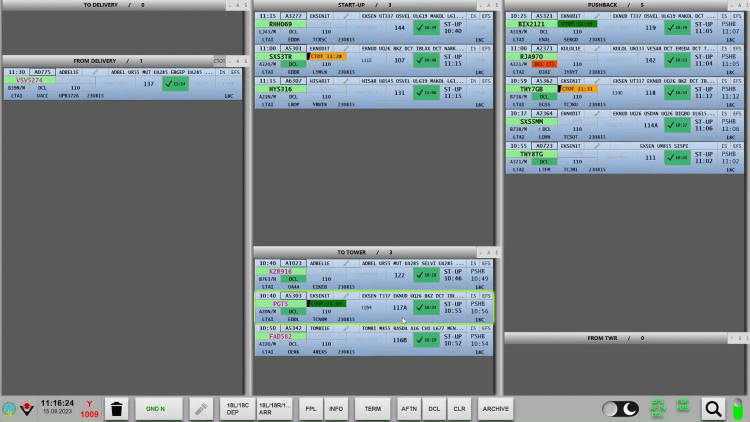Click the green checkmark on VSV5274 strip
The image size is (750, 422).
coord(176,84)
